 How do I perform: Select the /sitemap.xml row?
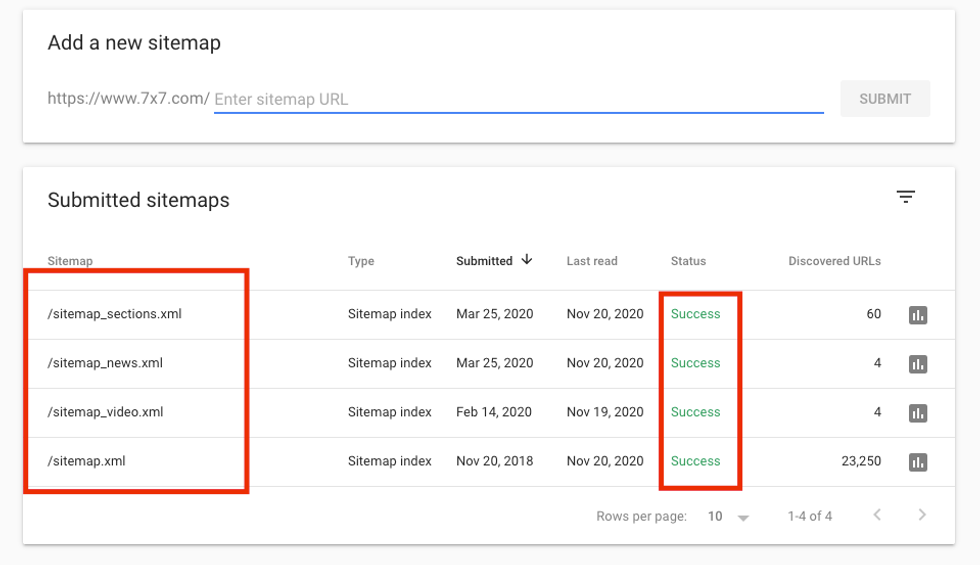pos(86,461)
